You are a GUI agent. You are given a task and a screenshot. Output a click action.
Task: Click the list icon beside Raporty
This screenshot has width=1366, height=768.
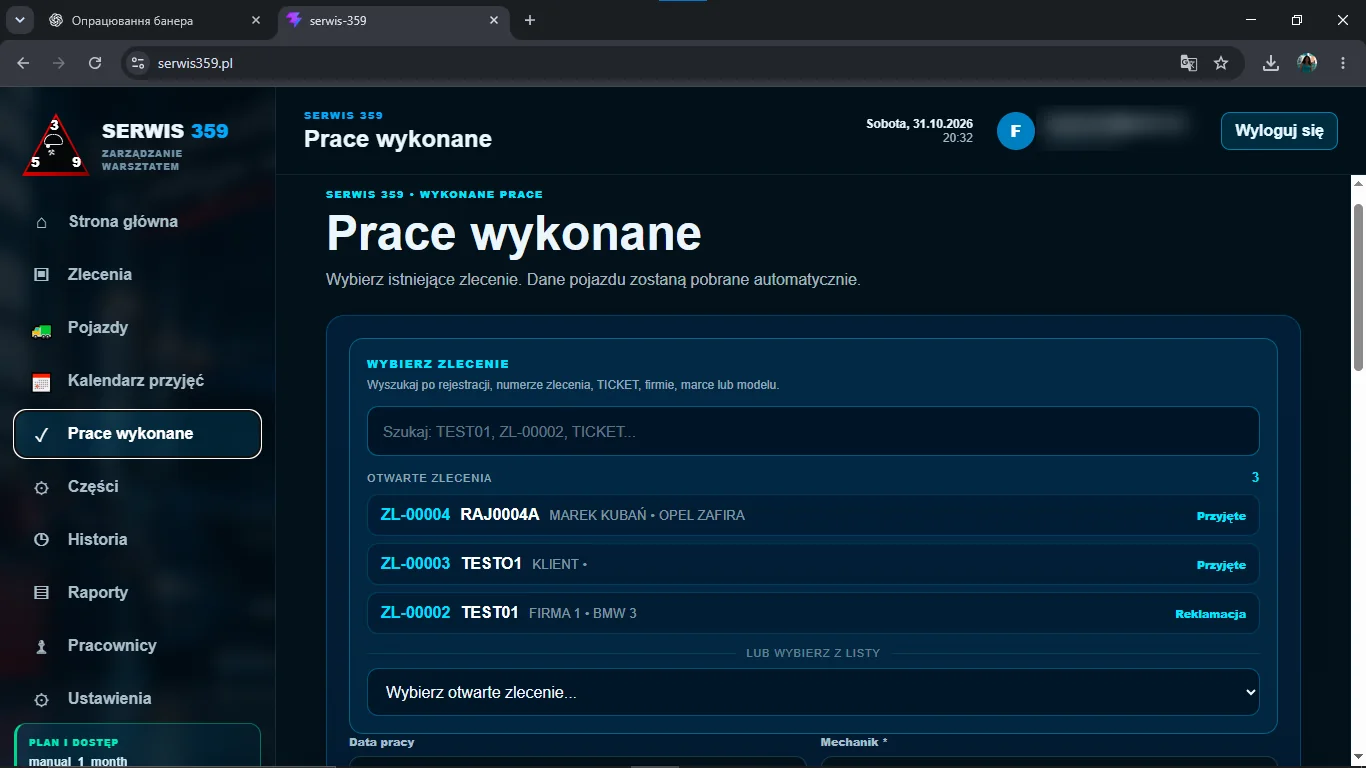pos(41,593)
